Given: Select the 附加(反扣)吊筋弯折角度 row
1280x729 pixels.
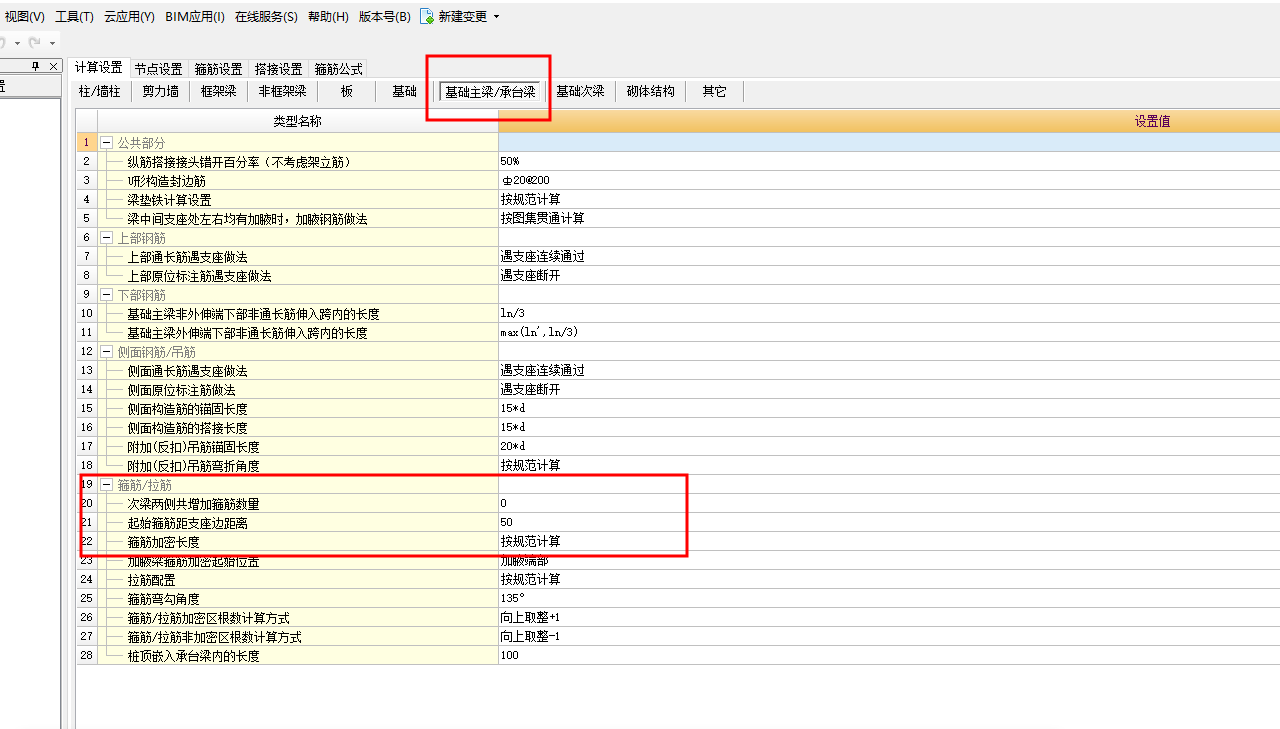Looking at the screenshot, I should [x=678, y=465].
